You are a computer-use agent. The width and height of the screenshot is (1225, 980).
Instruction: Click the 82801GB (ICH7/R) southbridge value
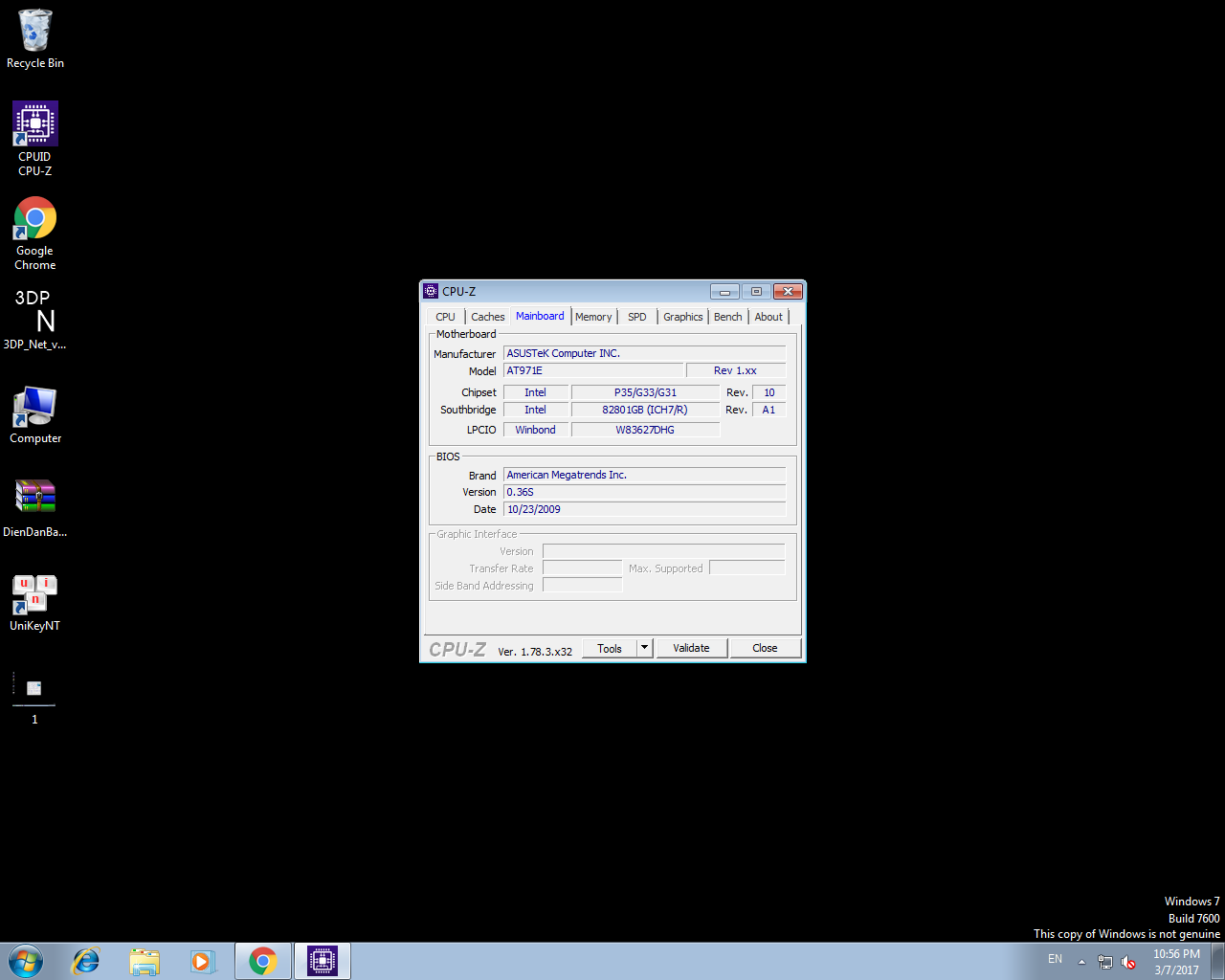click(645, 410)
